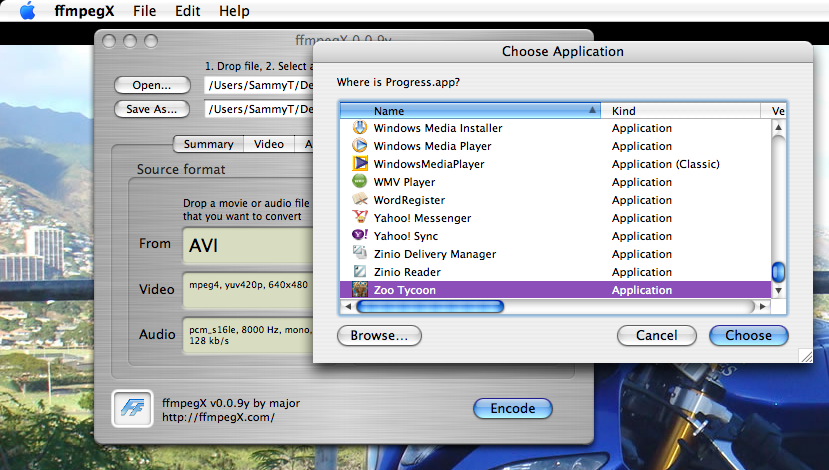Image resolution: width=829 pixels, height=470 pixels.
Task: Click the purple Yahoo! Sync icon
Action: 360,235
